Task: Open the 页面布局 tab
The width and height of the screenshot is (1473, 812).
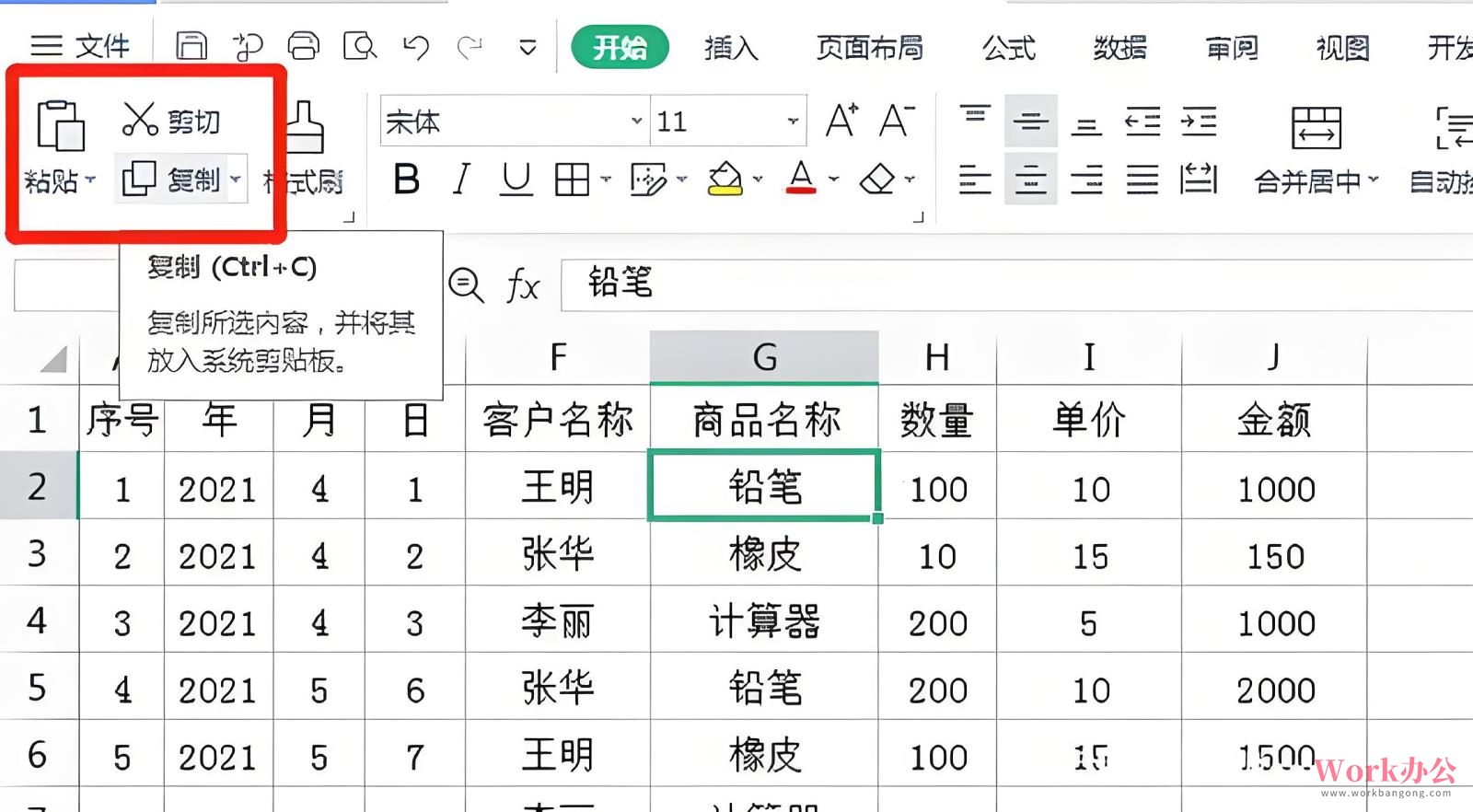Action: coord(869,47)
